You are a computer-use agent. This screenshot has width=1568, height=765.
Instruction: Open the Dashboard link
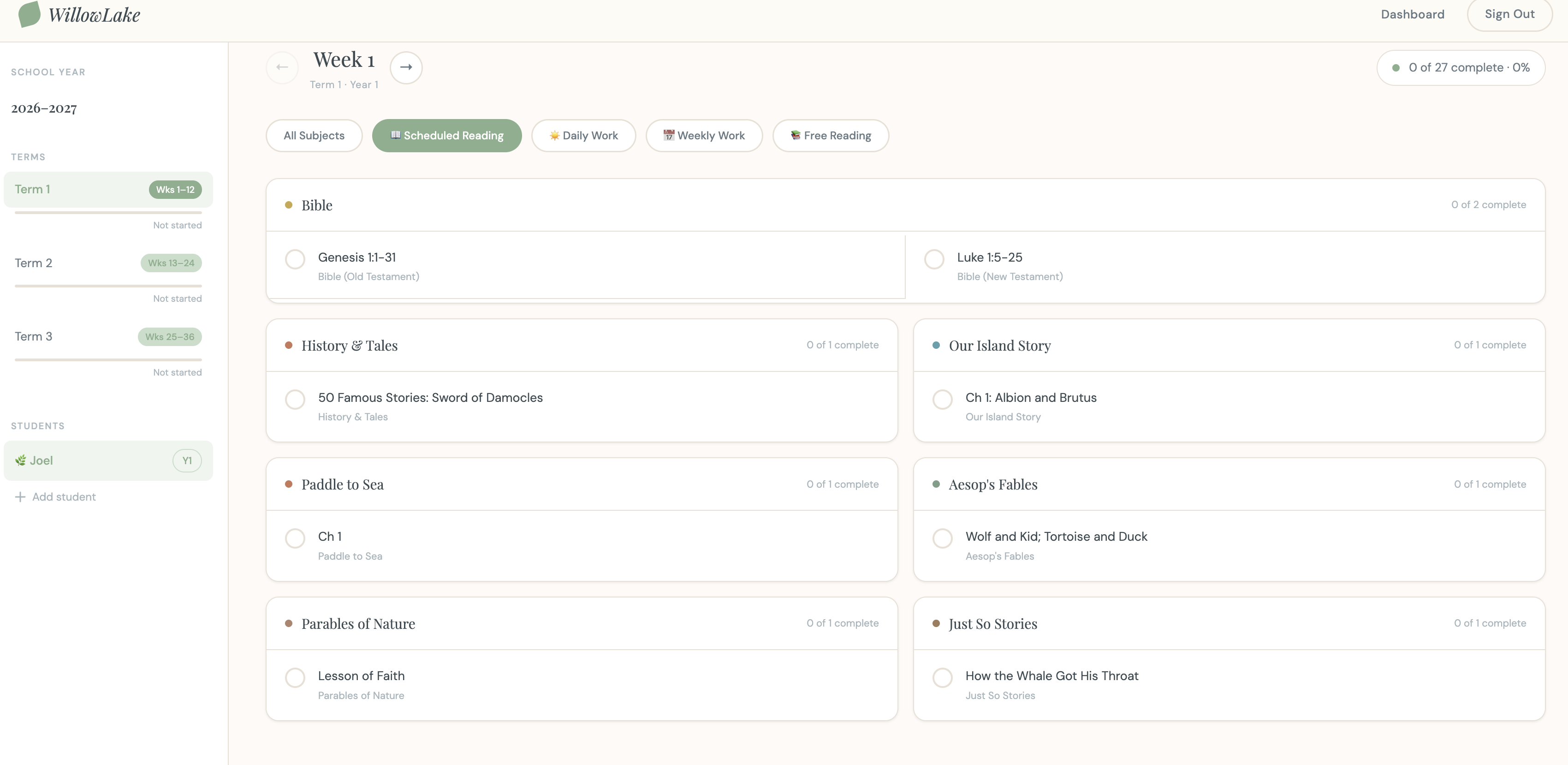[1412, 14]
